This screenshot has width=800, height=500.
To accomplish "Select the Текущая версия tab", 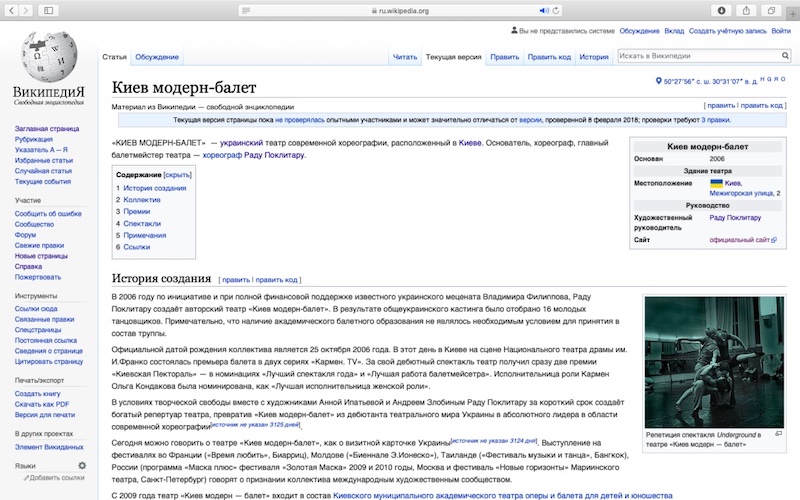I will click(454, 57).
